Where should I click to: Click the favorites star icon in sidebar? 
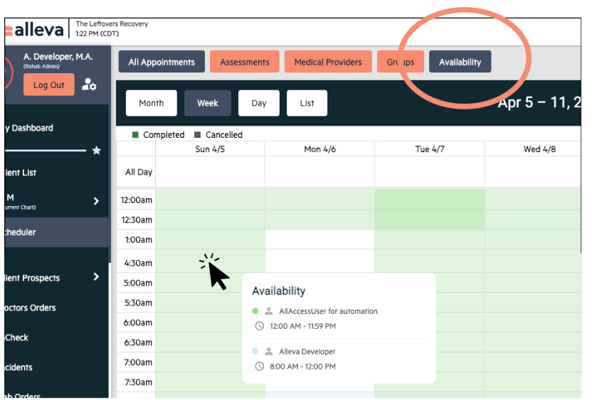[97, 150]
